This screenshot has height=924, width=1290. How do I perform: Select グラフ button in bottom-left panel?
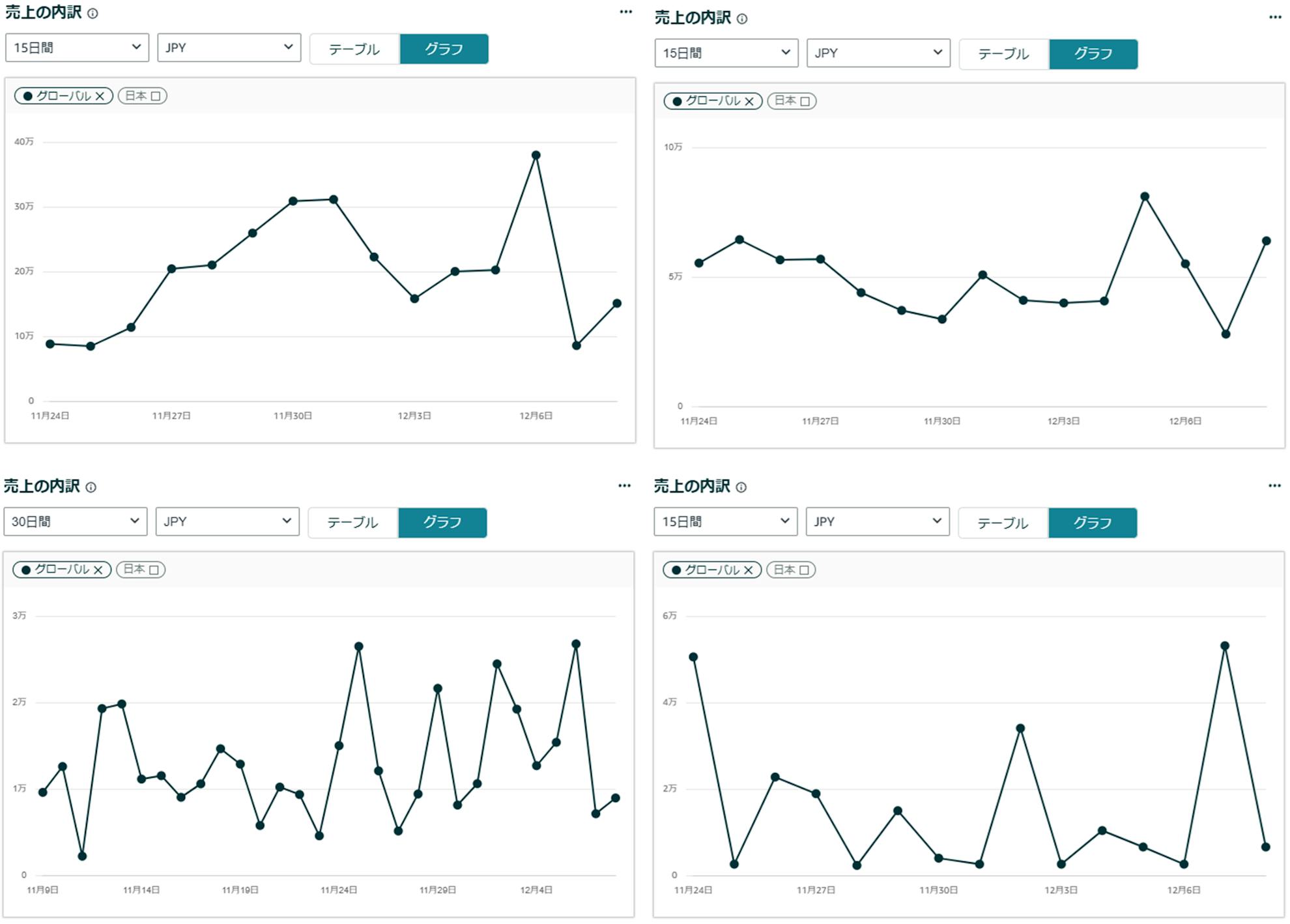pyautogui.click(x=442, y=523)
